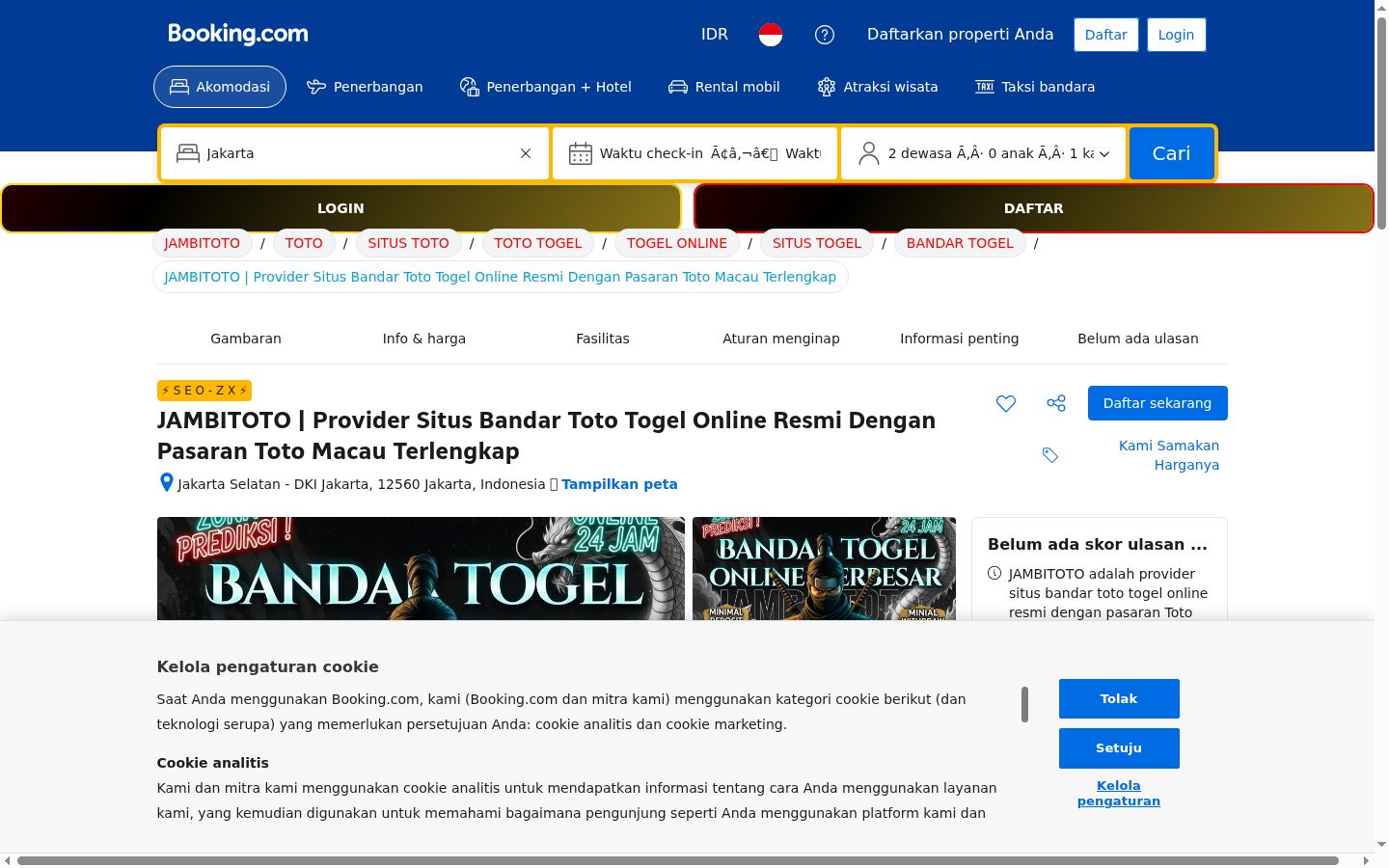Click the guest person icon
Image resolution: width=1389 pixels, height=868 pixels.
pos(869,153)
